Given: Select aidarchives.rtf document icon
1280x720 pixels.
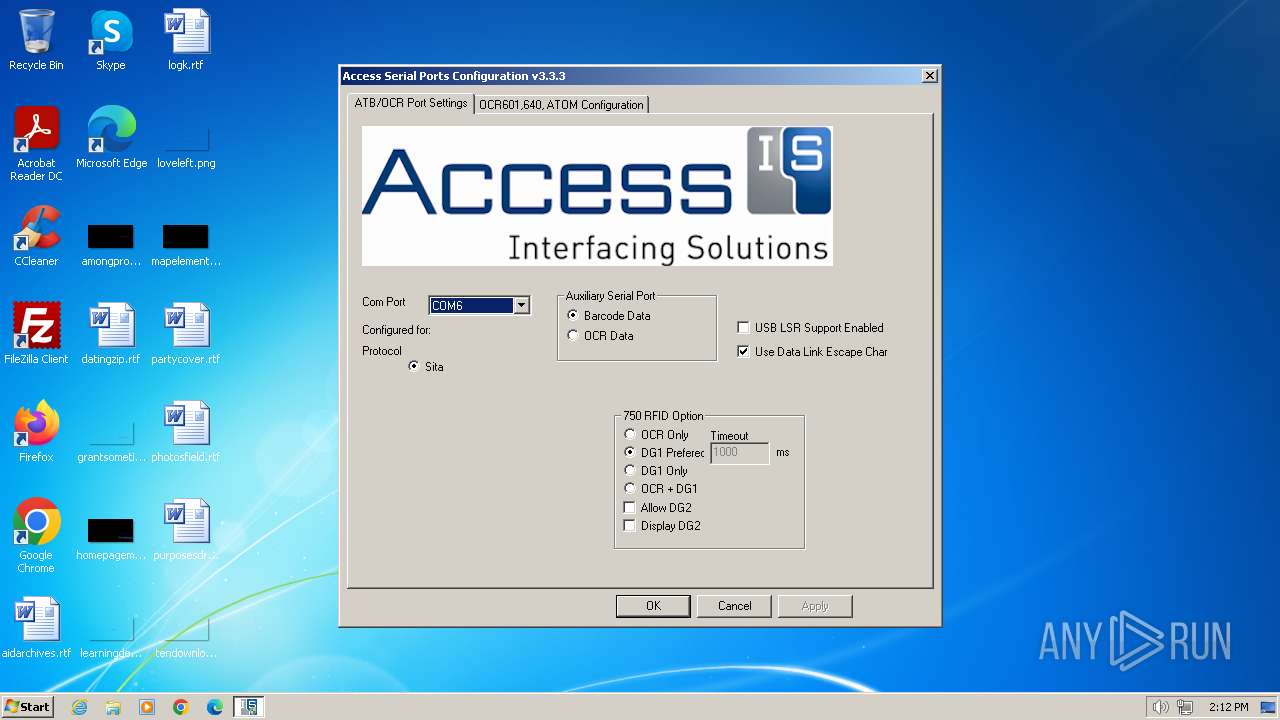Looking at the screenshot, I should [36, 628].
